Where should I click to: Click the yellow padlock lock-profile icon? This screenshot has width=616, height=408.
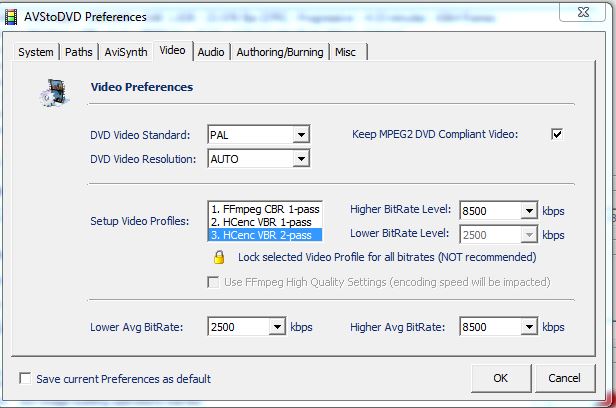click(219, 257)
